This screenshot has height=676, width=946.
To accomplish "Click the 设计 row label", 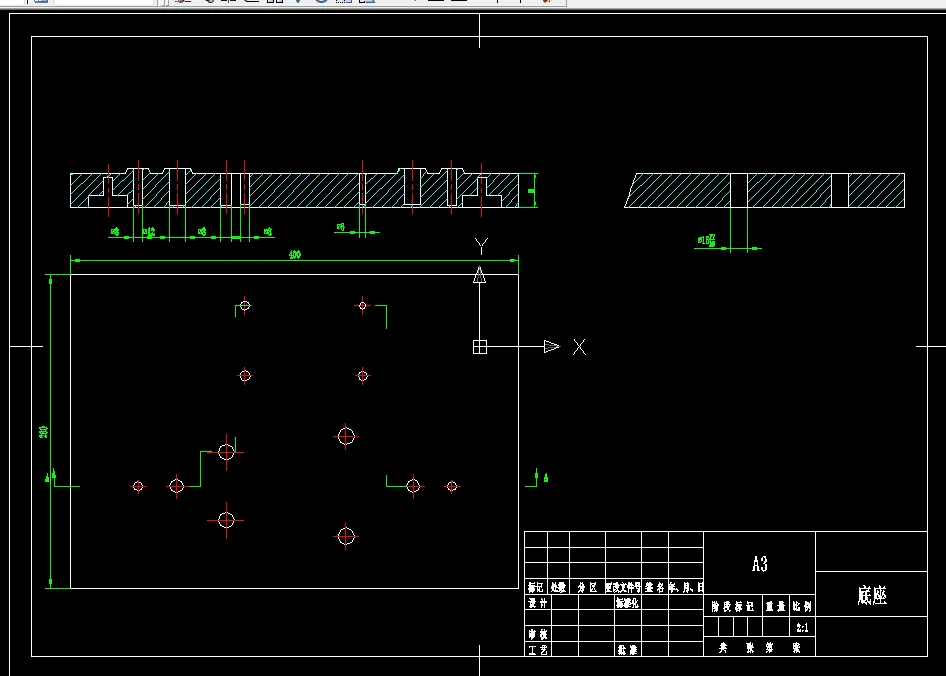I will tap(538, 603).
